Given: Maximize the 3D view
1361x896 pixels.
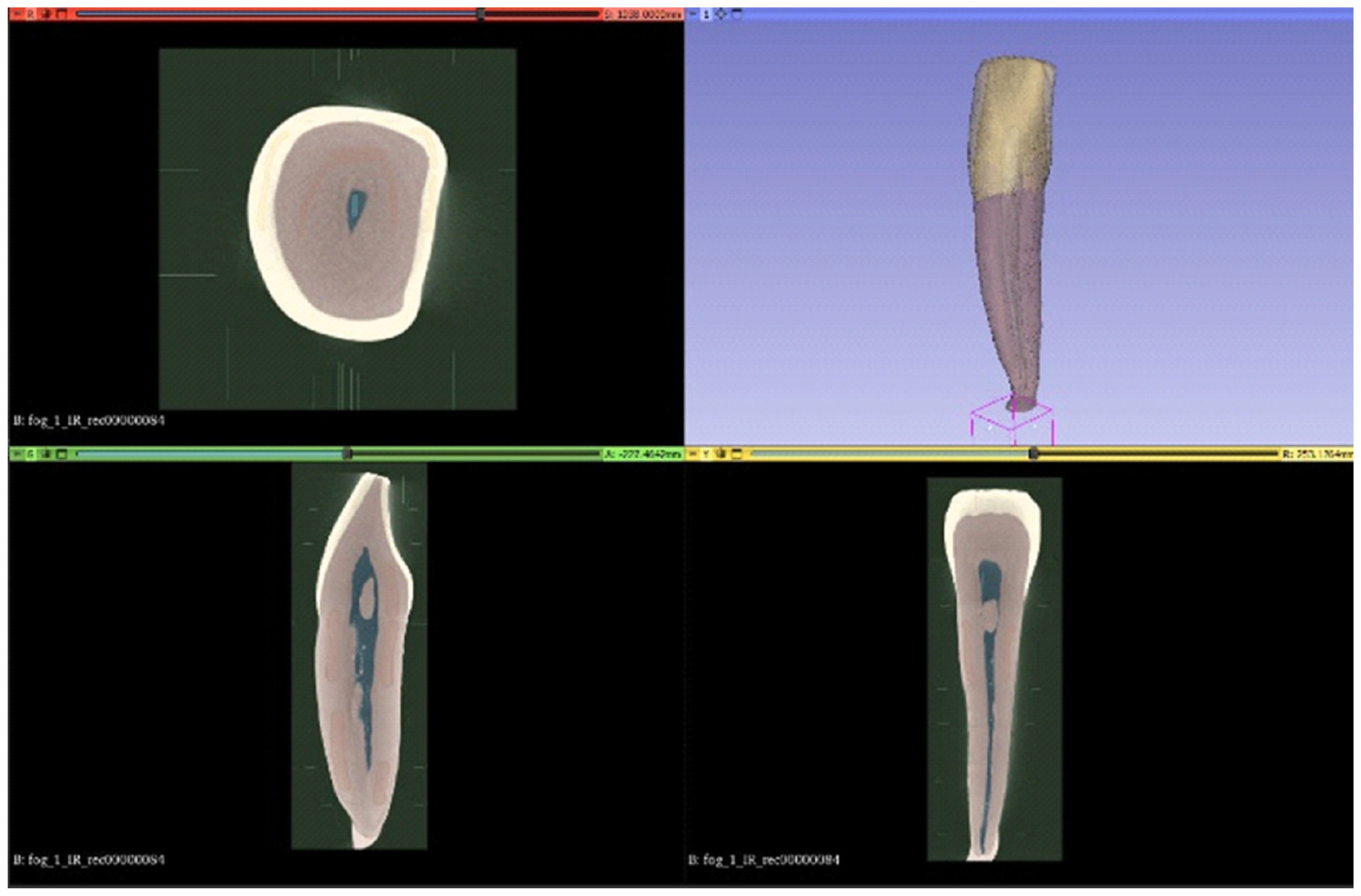Looking at the screenshot, I should (x=737, y=14).
